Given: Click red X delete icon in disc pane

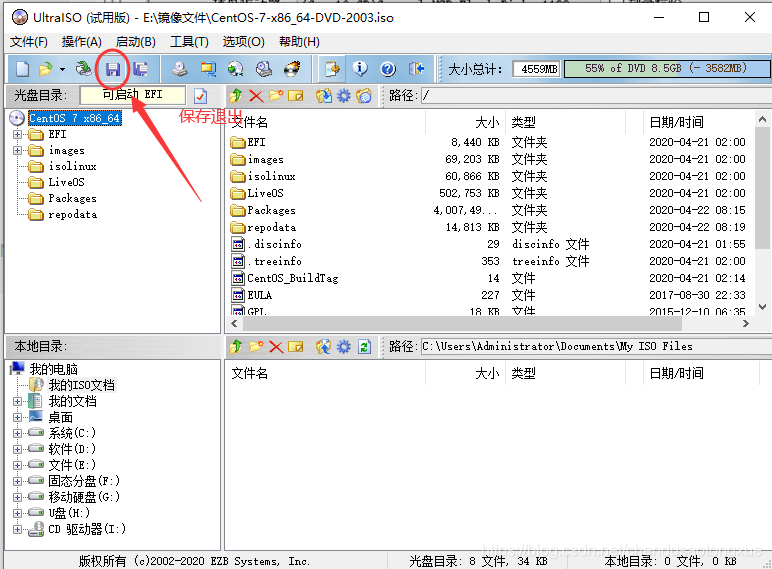Looking at the screenshot, I should coord(256,95).
